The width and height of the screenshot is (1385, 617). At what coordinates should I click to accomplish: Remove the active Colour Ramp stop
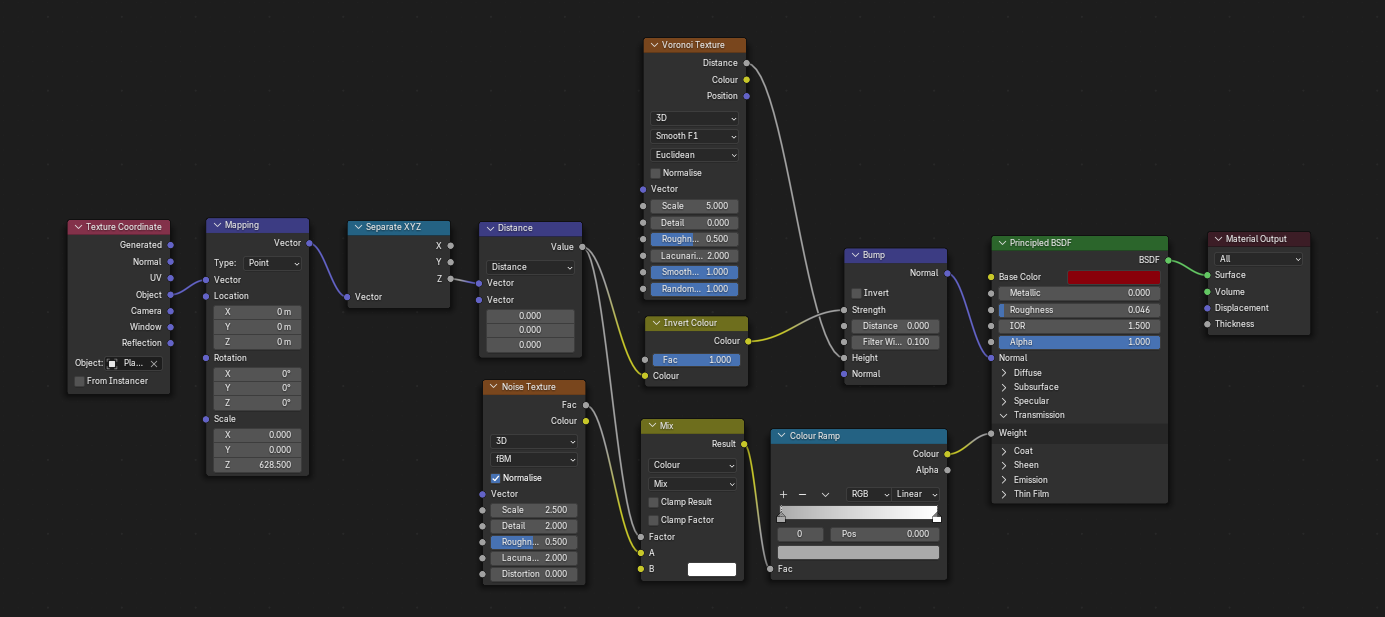802,494
